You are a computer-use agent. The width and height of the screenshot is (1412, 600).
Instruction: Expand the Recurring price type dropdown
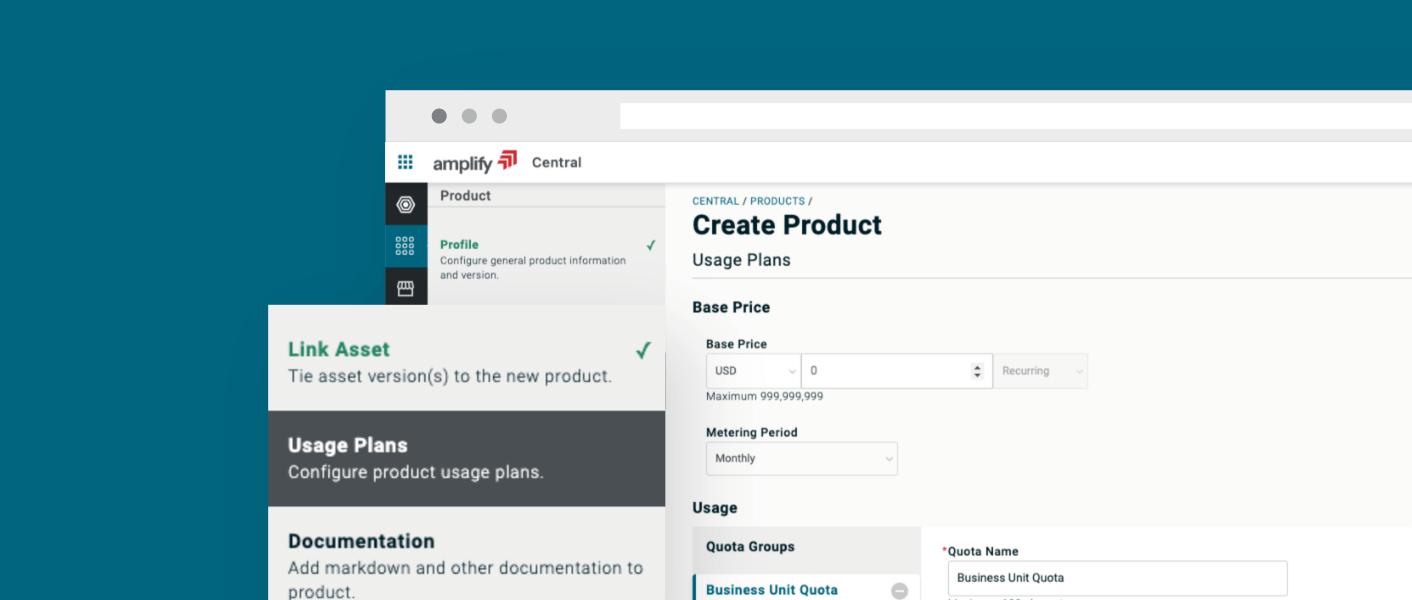[1040, 371]
